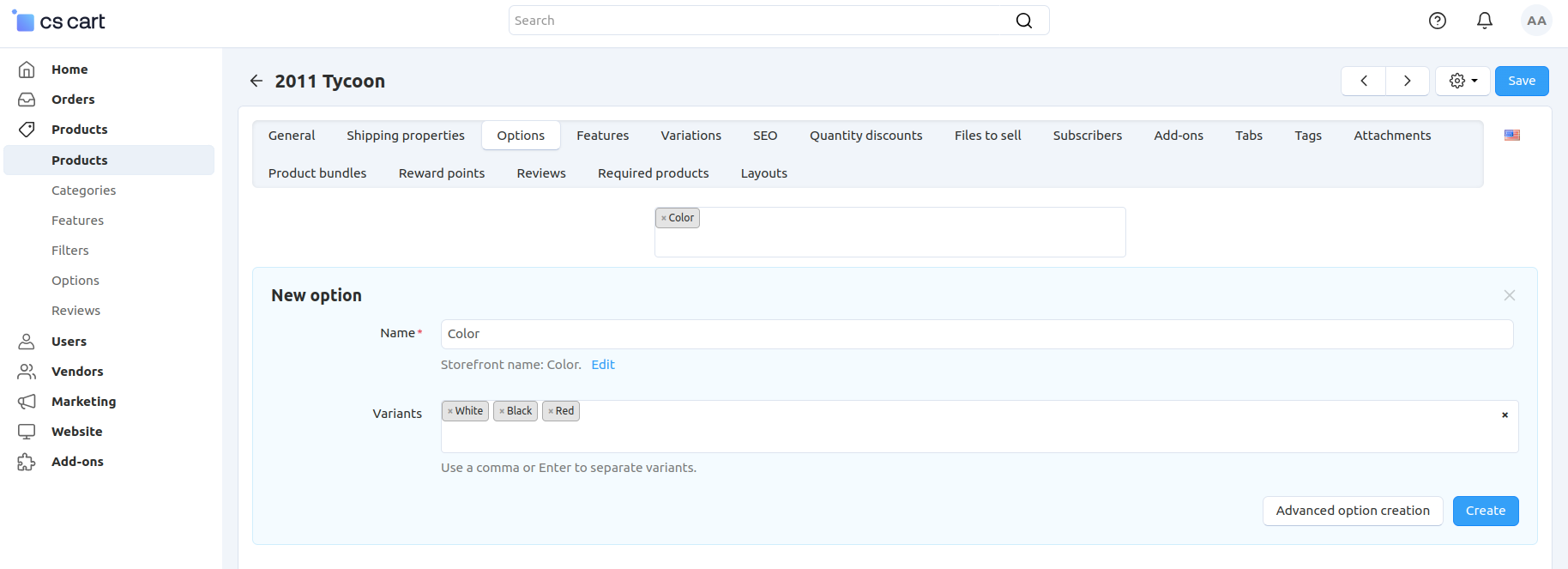Select the Products submenu item
1568x569 pixels.
pyautogui.click(x=109, y=160)
